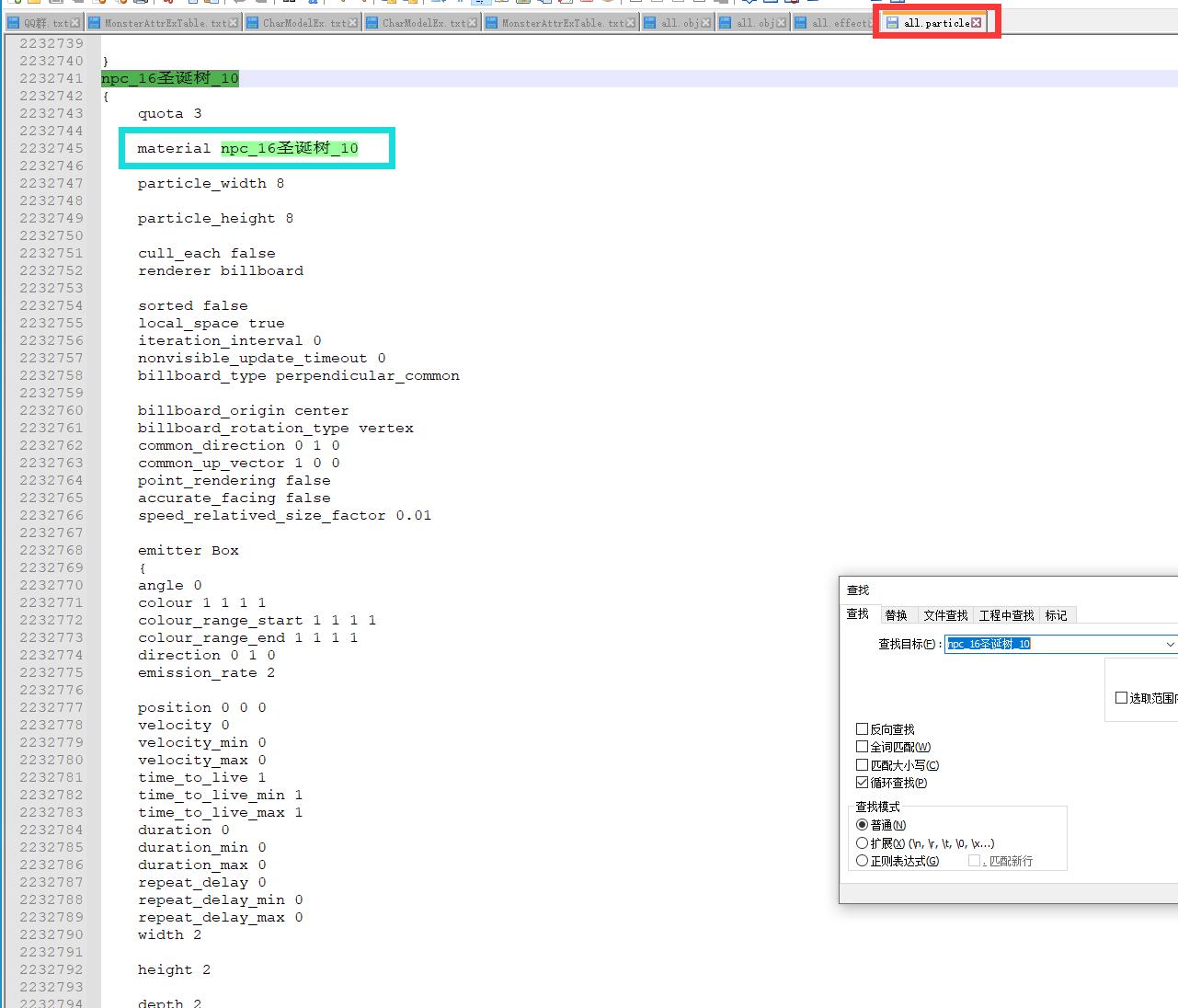This screenshot has height=1008, width=1178.
Task: Uncheck the 循环查找(P) checkbox
Action: pyautogui.click(x=862, y=783)
